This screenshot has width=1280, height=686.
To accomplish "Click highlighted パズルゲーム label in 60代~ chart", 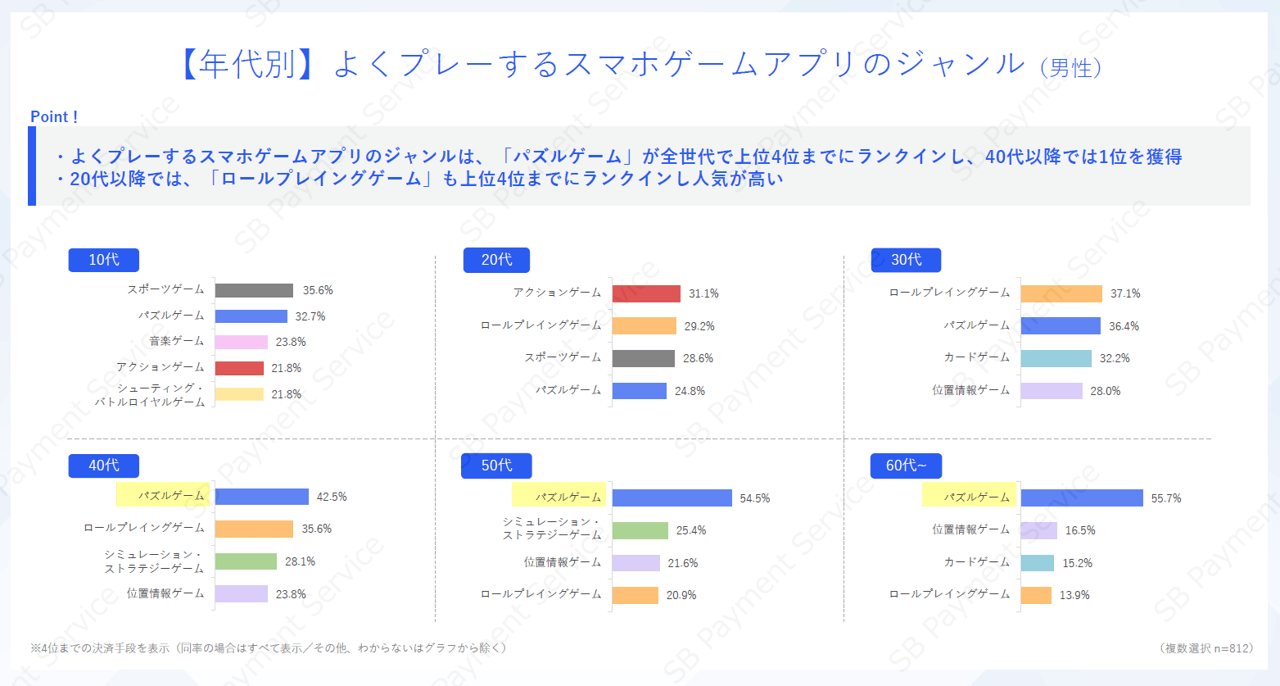I will 967,497.
